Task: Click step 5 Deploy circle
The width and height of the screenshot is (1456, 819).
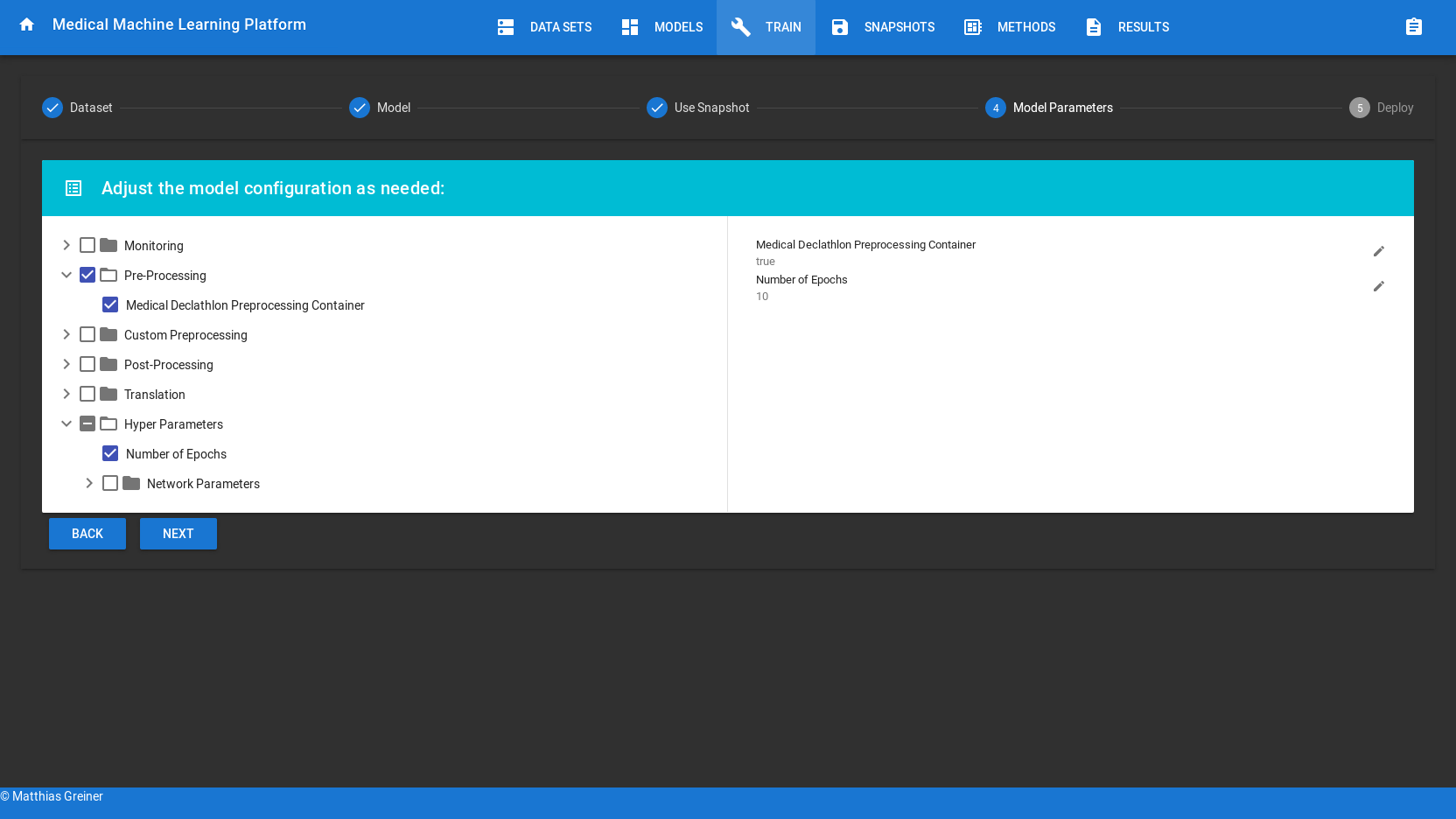Action: [1360, 108]
